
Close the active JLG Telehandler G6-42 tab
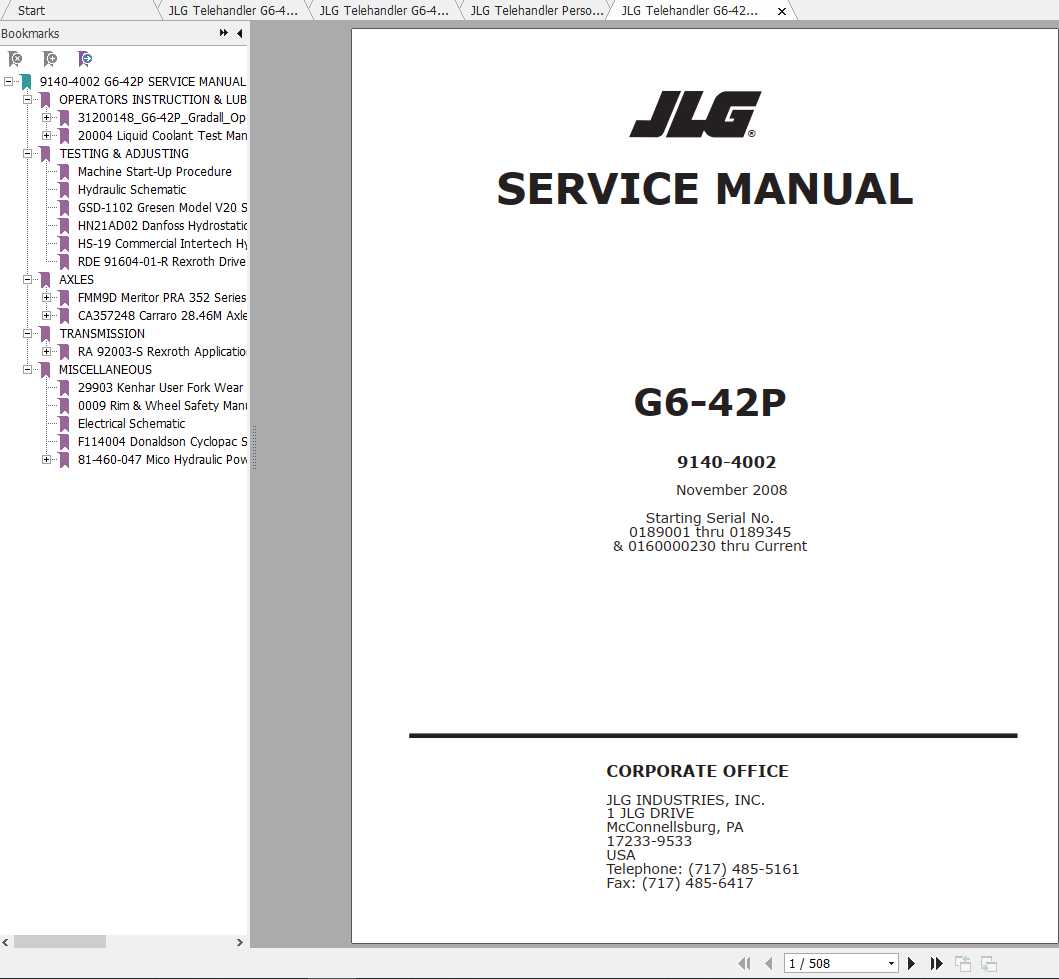click(781, 11)
